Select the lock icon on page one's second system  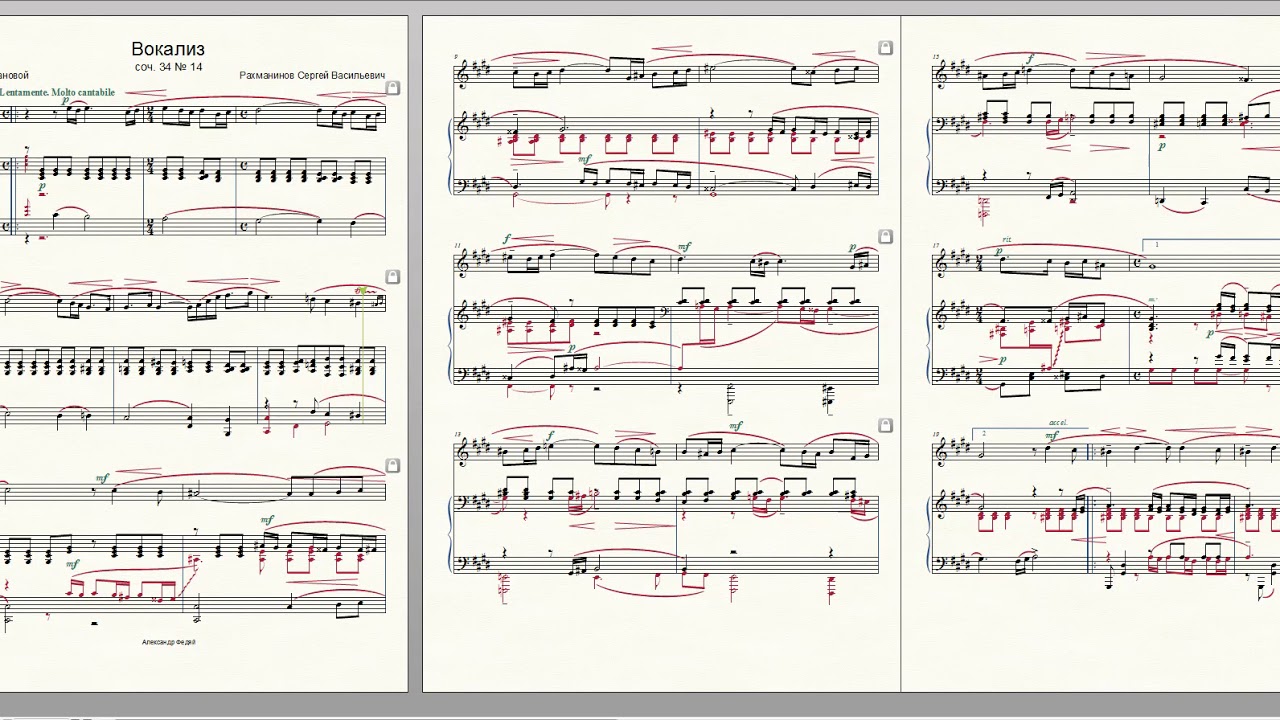point(393,276)
